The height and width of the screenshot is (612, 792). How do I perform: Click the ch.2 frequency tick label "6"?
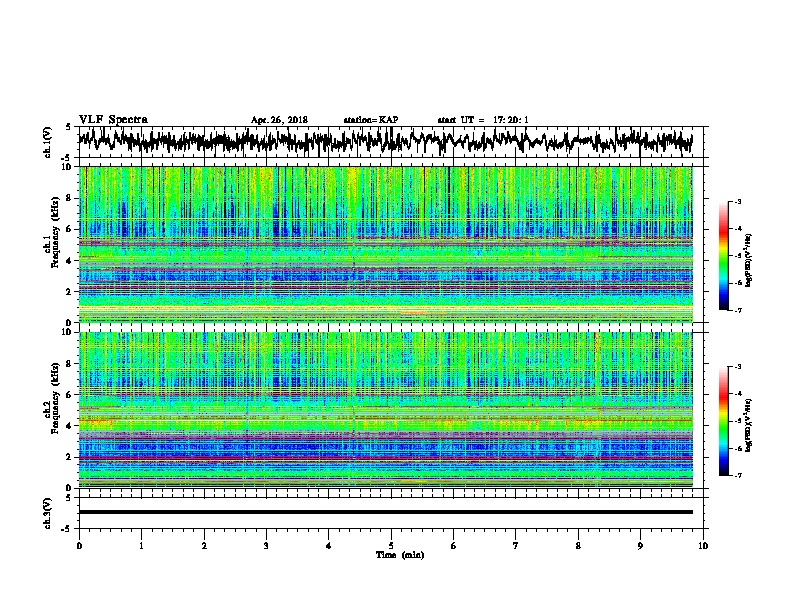pos(70,394)
